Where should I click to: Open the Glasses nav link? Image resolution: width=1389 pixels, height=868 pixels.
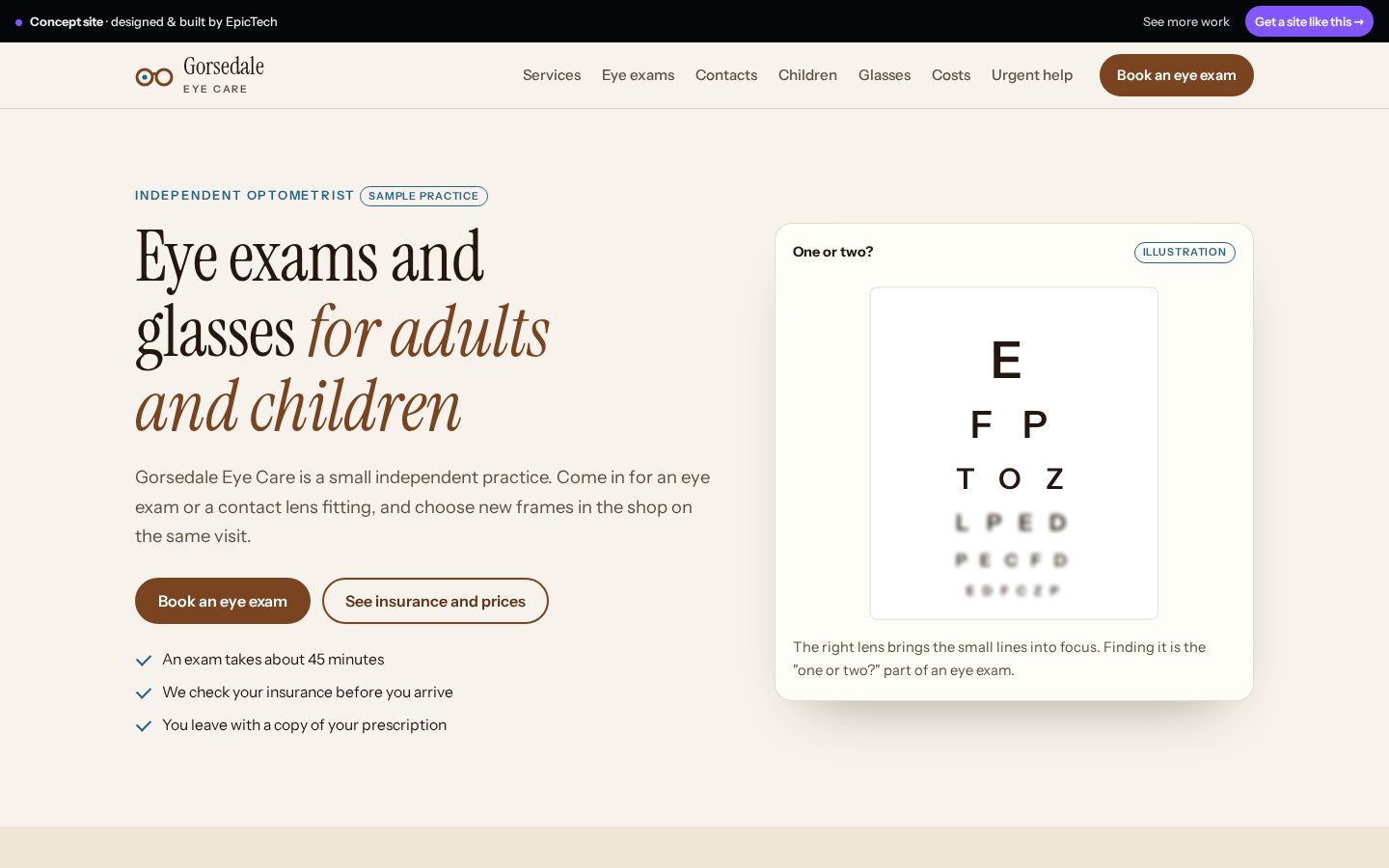coord(885,75)
